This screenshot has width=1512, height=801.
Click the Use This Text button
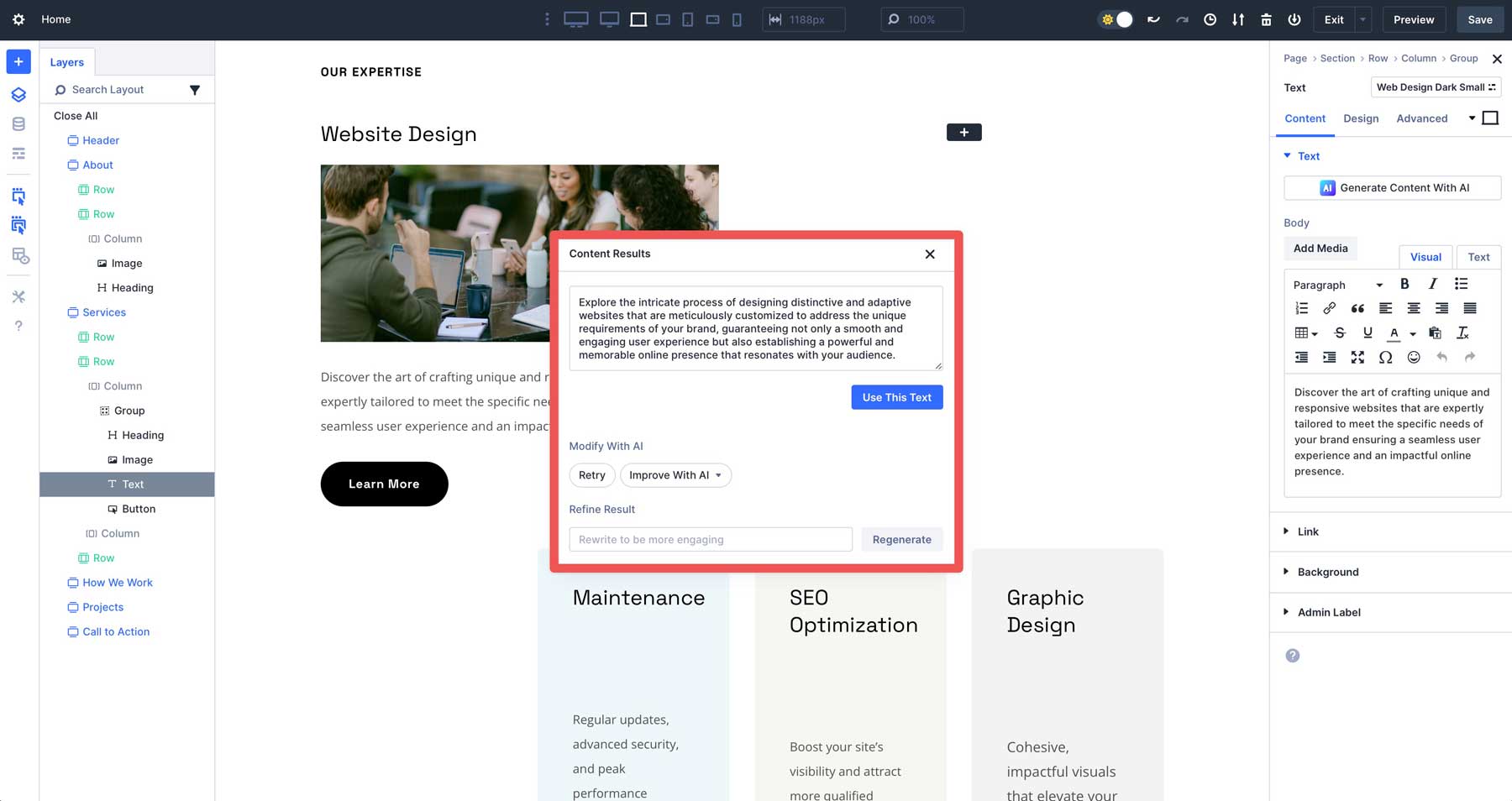point(896,397)
